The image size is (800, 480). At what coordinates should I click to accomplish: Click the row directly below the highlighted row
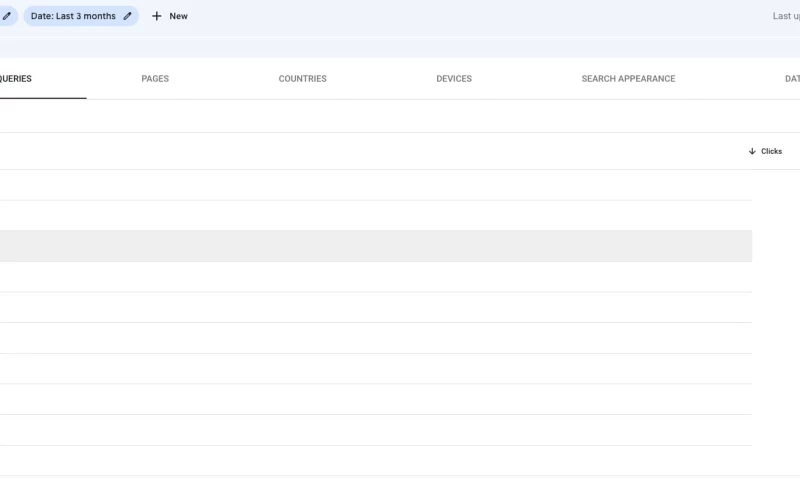pyautogui.click(x=375, y=277)
